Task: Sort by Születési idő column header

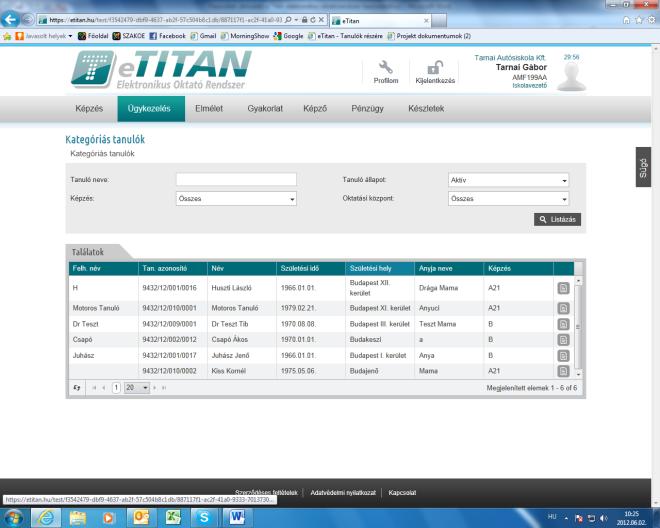Action: 311,268
